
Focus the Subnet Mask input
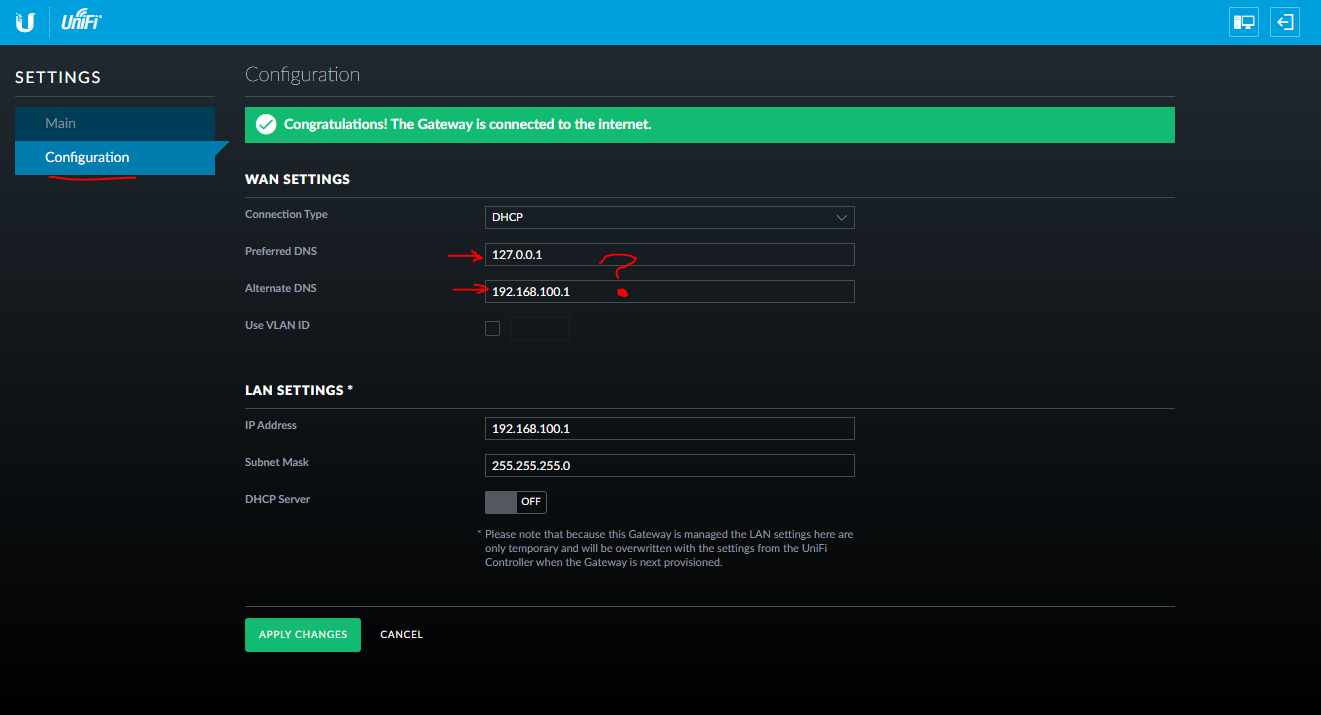pyautogui.click(x=669, y=465)
